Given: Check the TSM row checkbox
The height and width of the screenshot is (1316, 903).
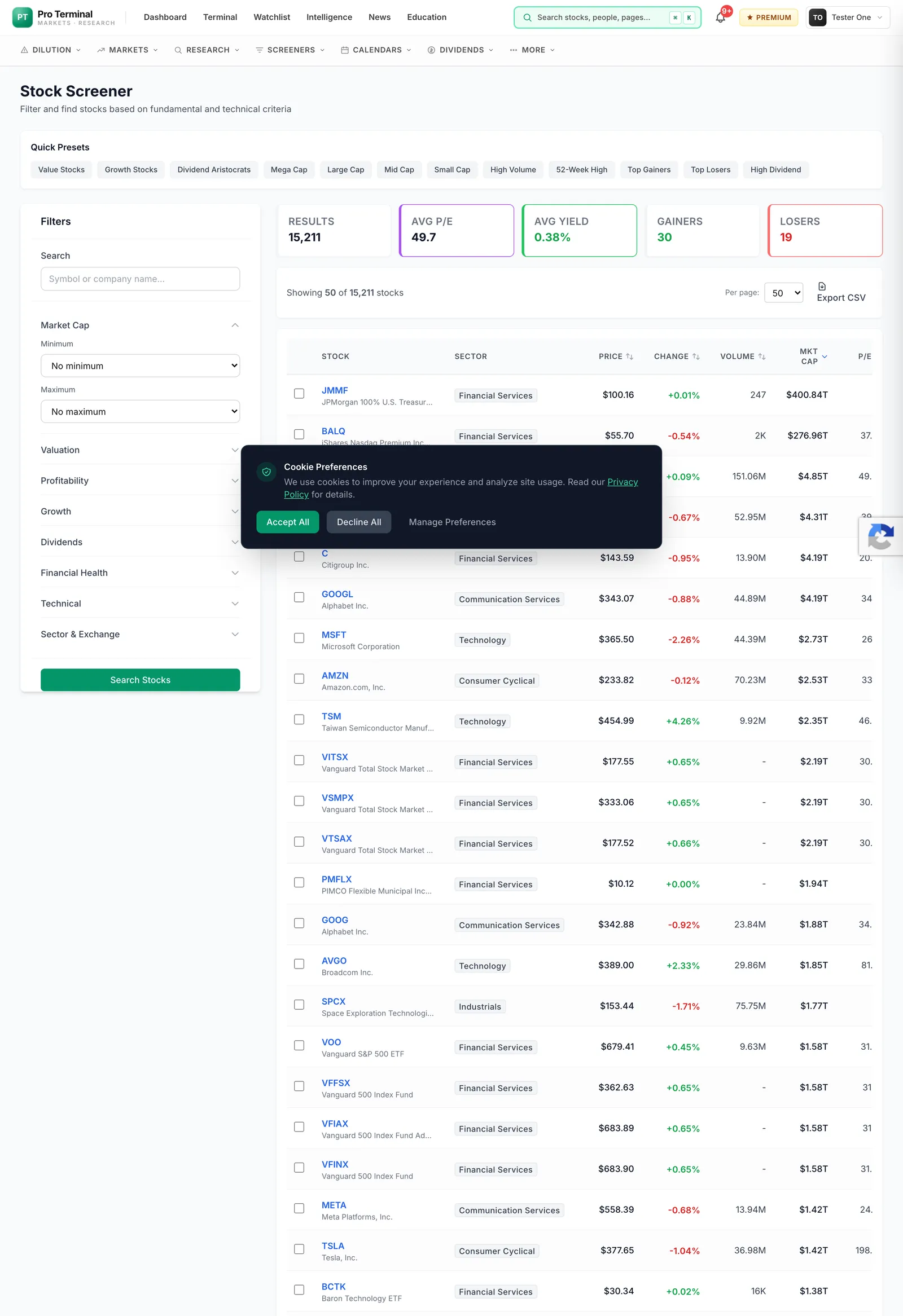Looking at the screenshot, I should click(299, 720).
